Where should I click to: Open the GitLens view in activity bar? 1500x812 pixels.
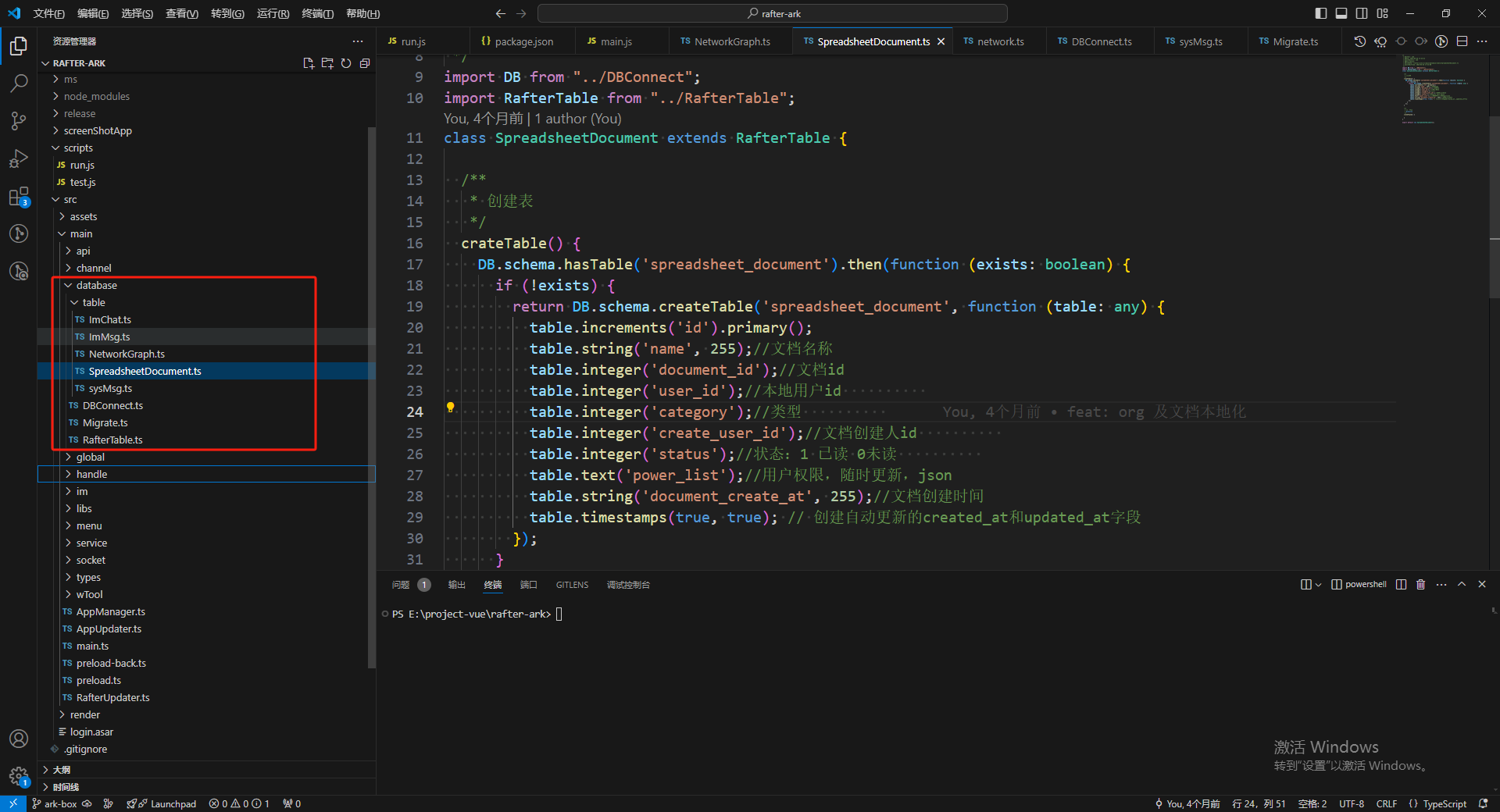[x=19, y=233]
